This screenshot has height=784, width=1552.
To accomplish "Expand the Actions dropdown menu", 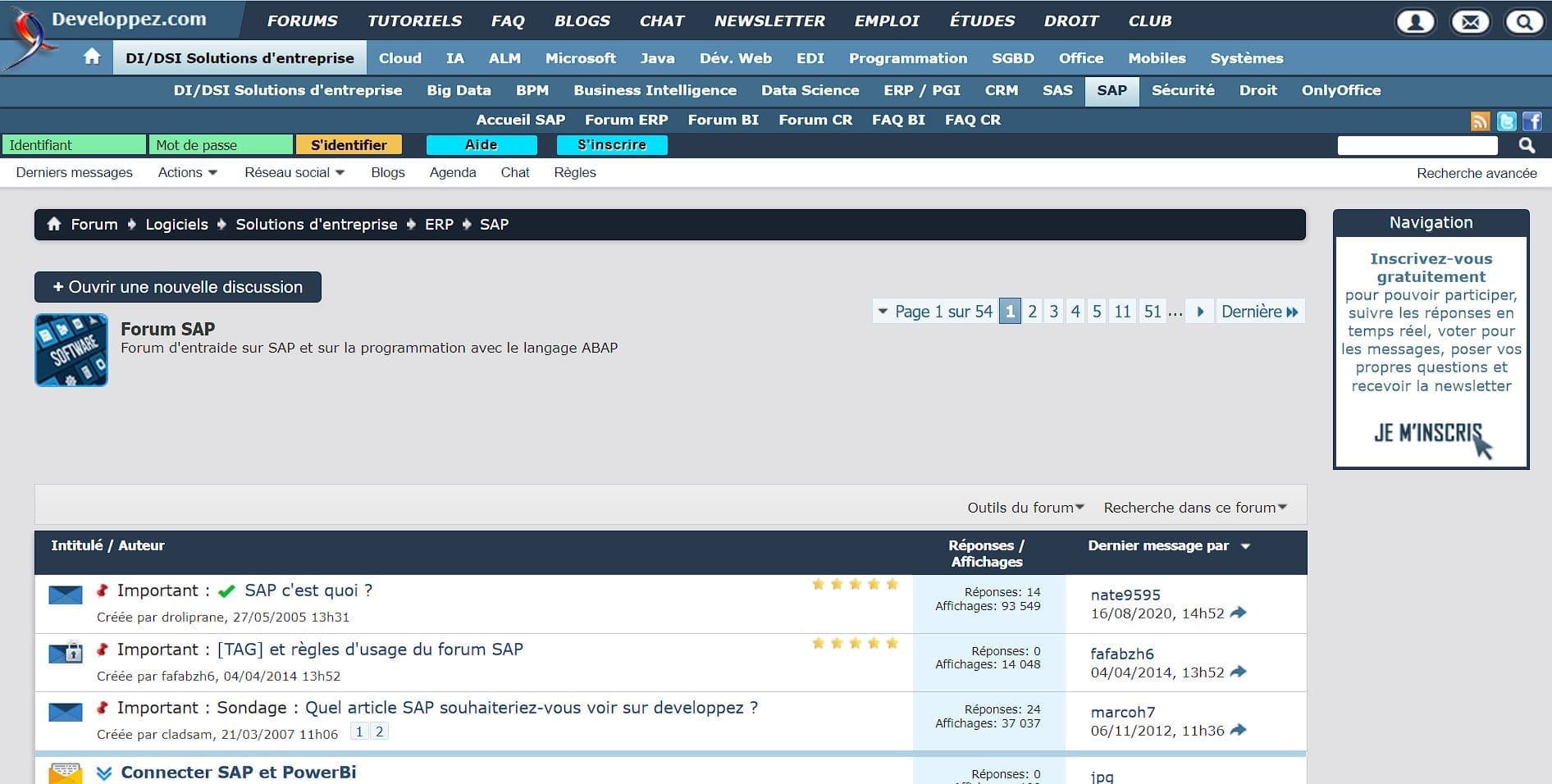I will [x=188, y=172].
